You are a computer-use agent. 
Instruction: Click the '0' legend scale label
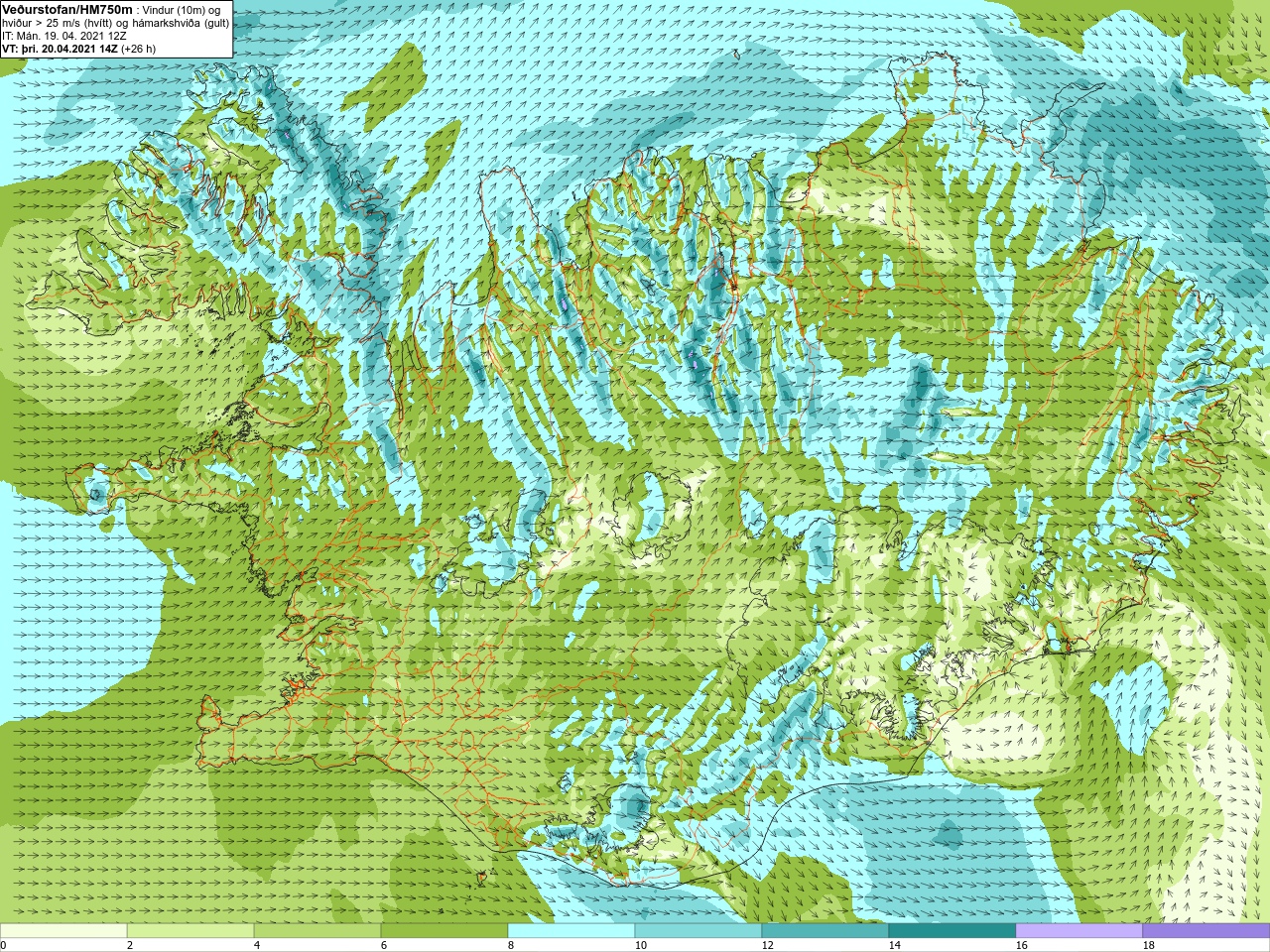point(4,945)
